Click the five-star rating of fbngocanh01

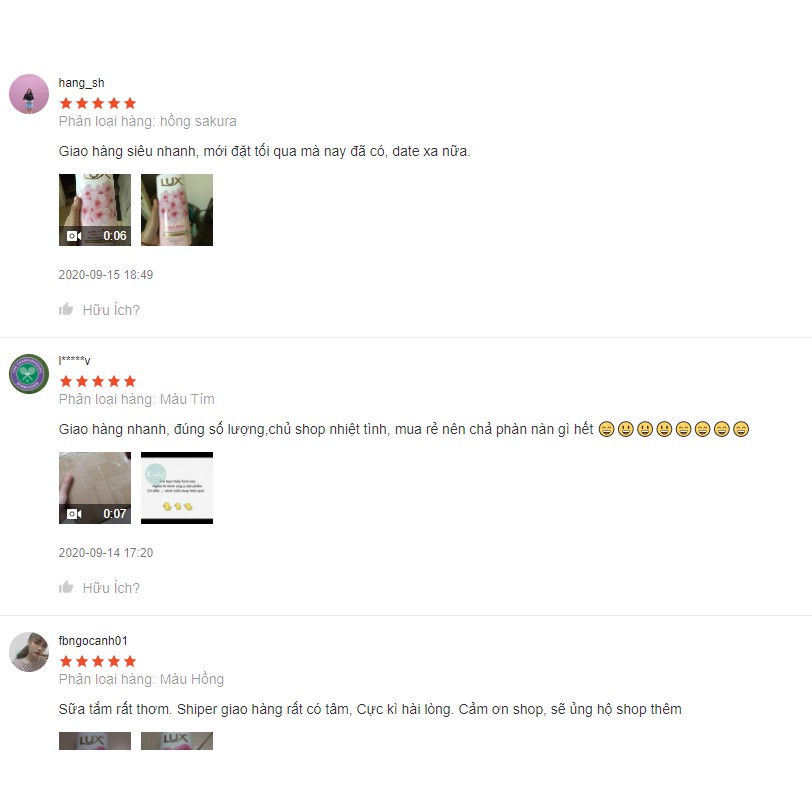[98, 661]
